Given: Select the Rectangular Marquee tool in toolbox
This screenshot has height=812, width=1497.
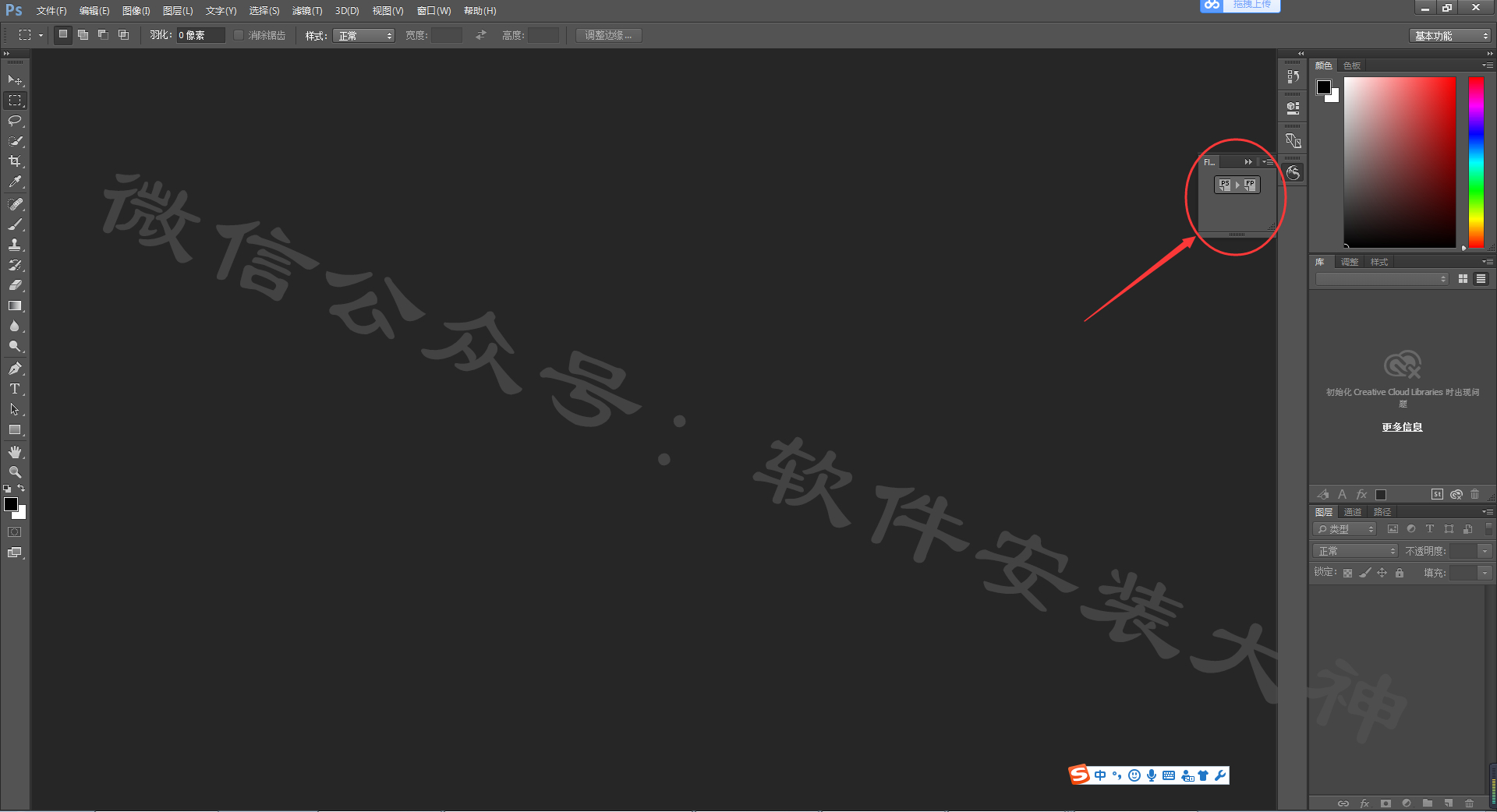Looking at the screenshot, I should coord(15,101).
